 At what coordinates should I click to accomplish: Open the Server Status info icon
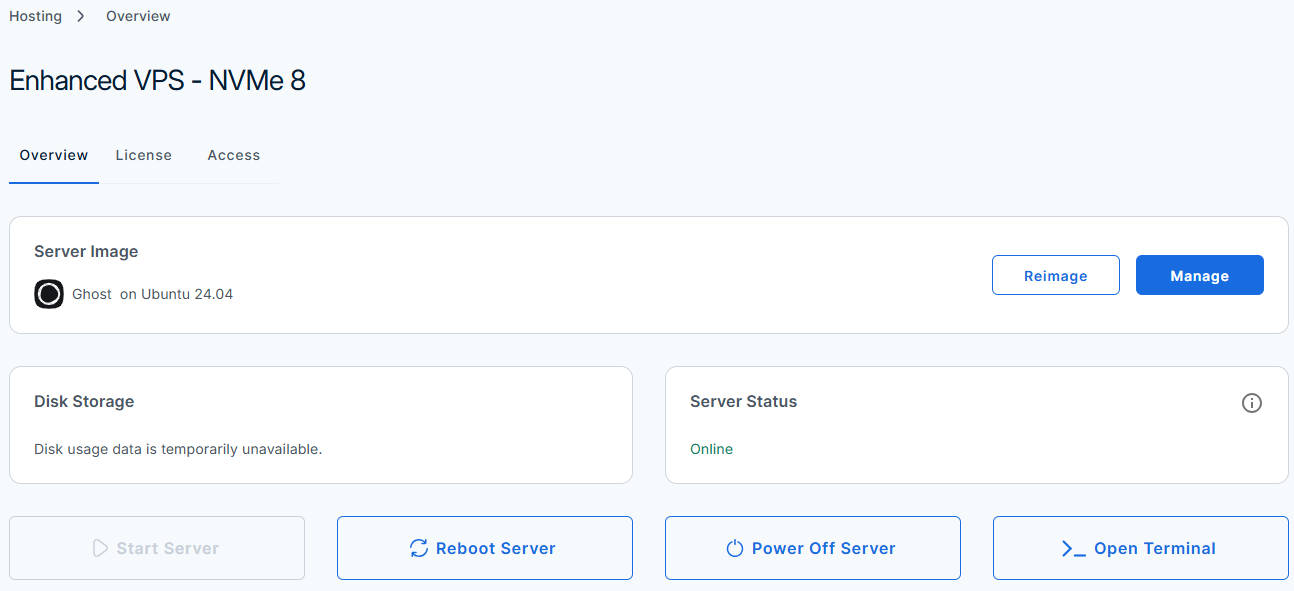(x=1251, y=403)
